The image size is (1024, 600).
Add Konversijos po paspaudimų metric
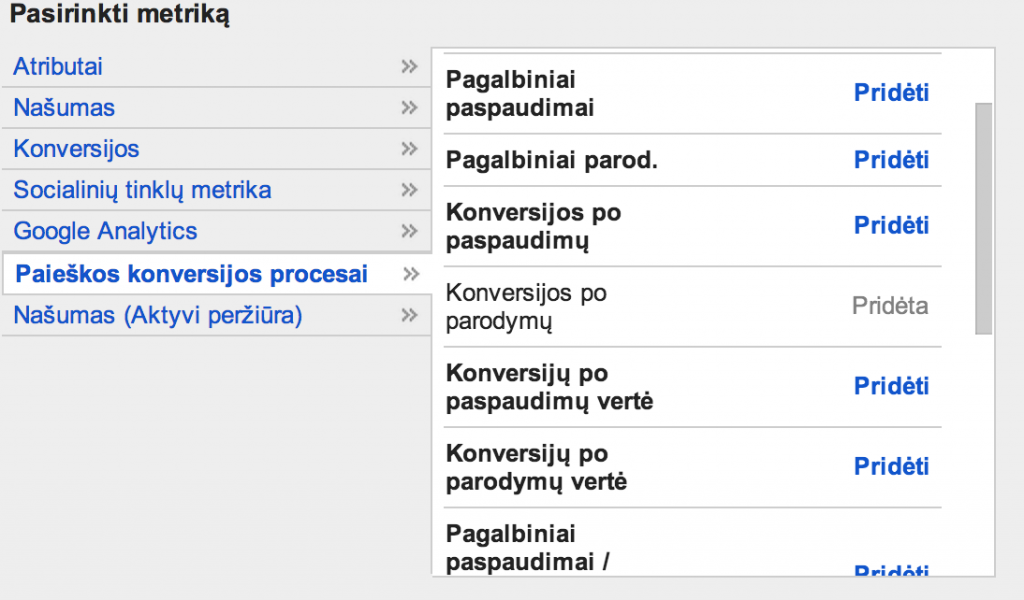(x=890, y=225)
